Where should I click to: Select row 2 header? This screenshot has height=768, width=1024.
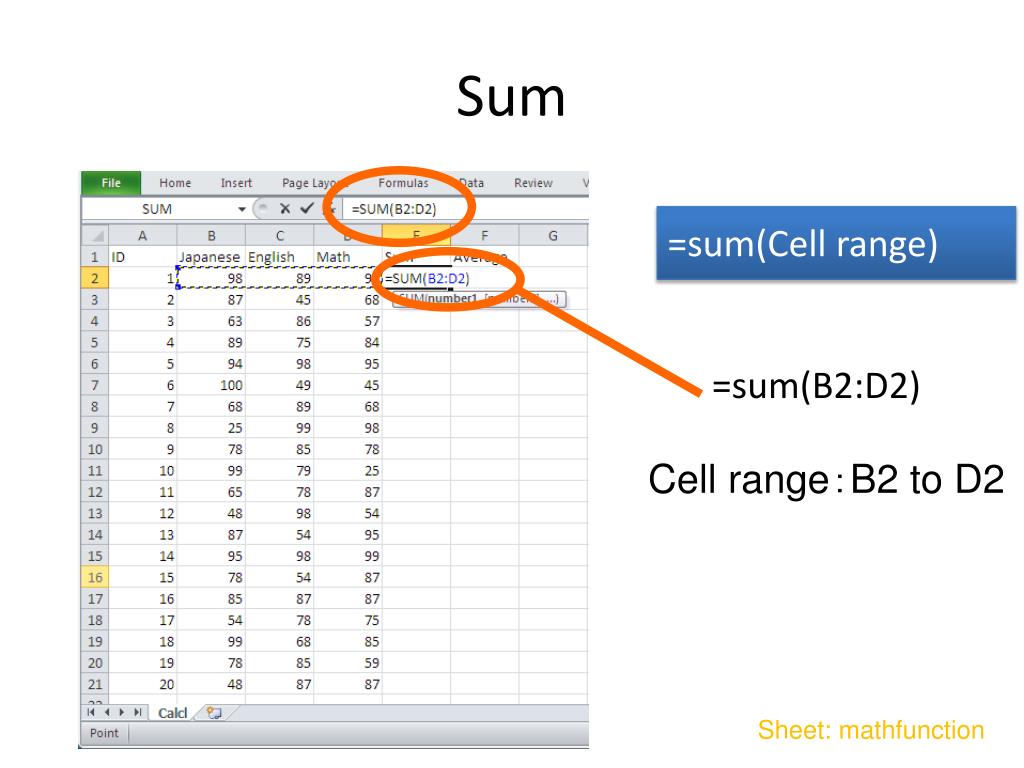click(95, 278)
